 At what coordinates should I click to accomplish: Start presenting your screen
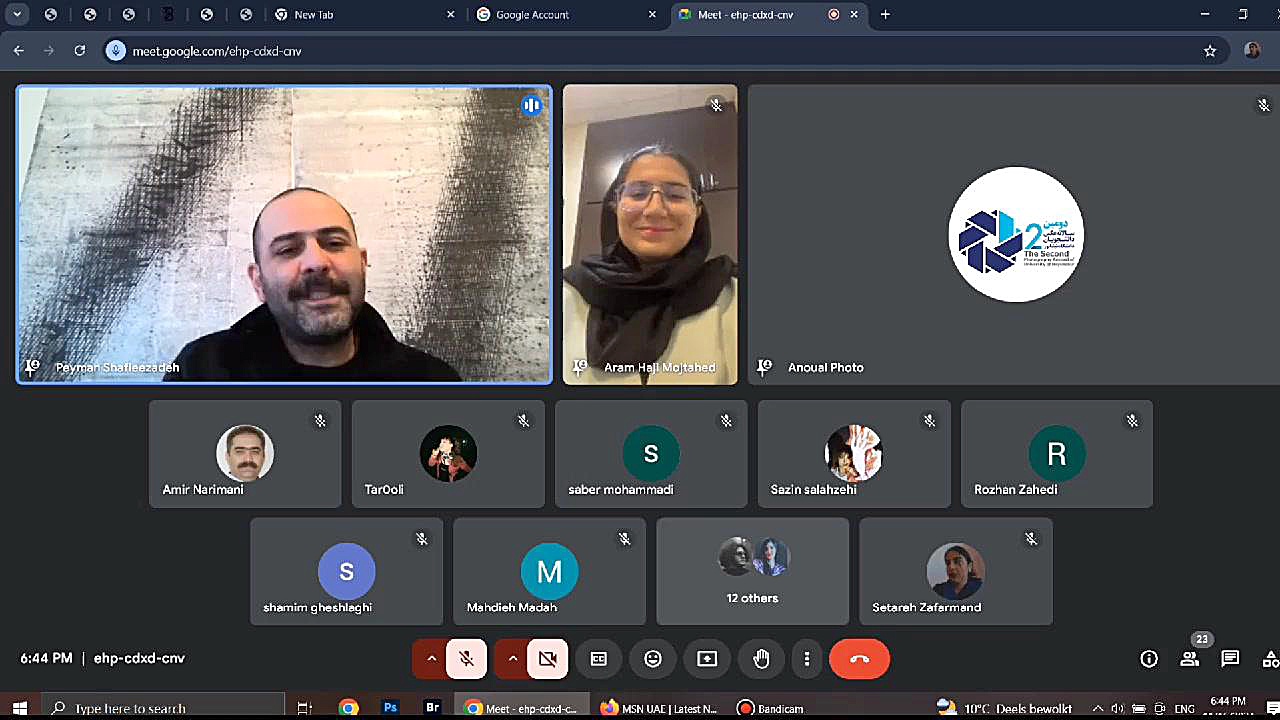point(707,659)
